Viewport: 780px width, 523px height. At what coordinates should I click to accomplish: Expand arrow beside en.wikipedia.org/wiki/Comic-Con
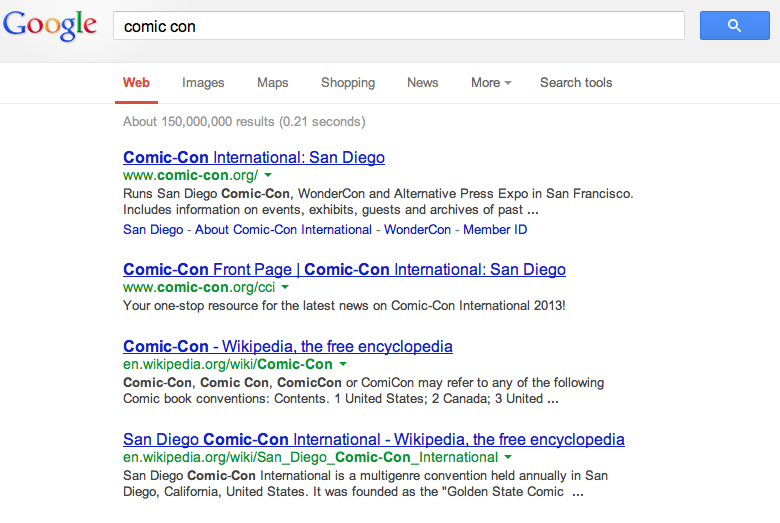point(343,364)
